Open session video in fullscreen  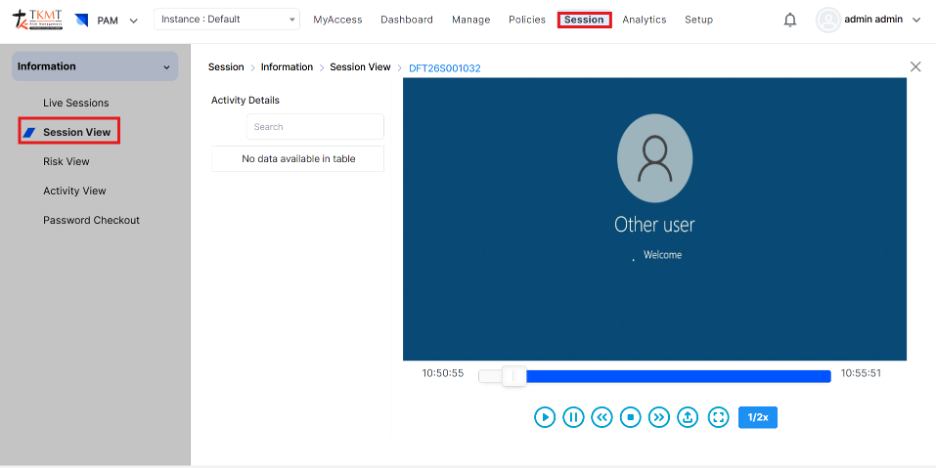[x=718, y=417]
